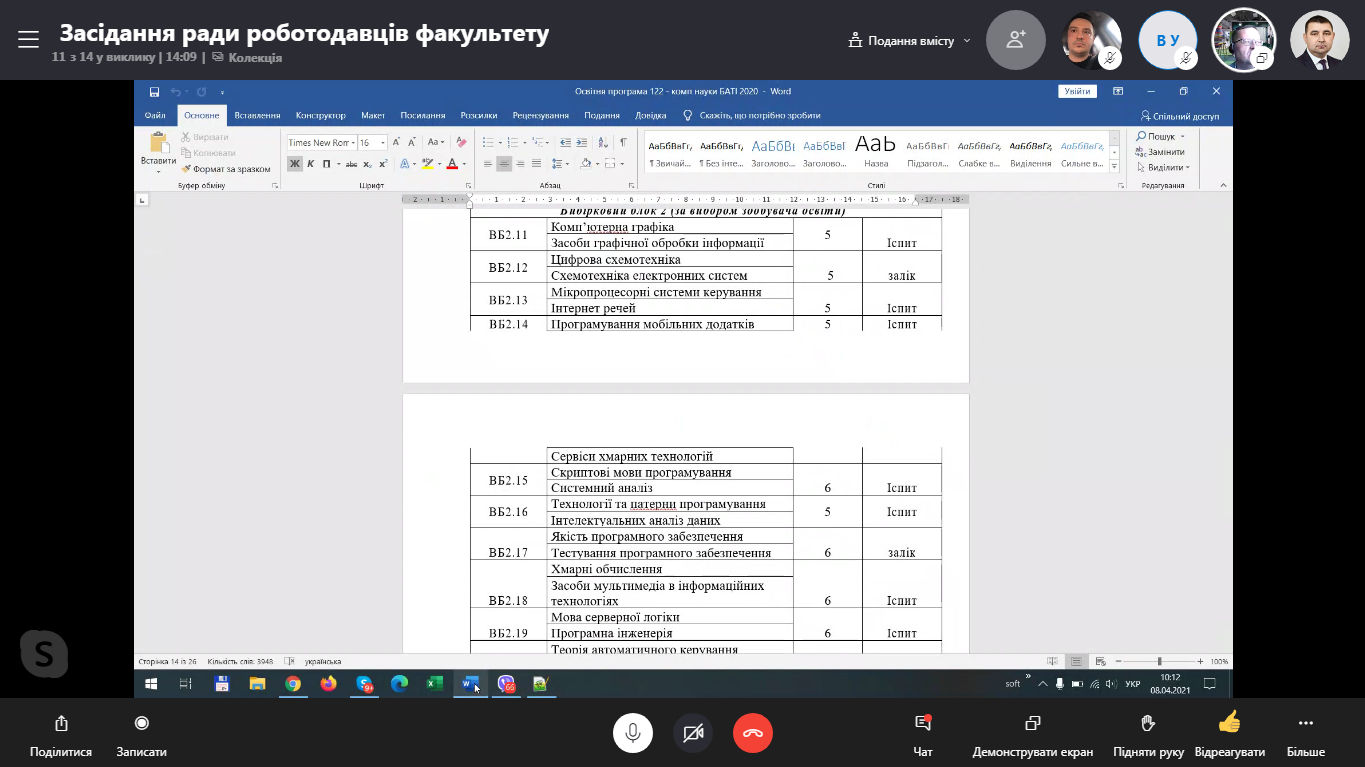Open Chrome from the Windows taskbar
1365x767 pixels.
coord(292,684)
